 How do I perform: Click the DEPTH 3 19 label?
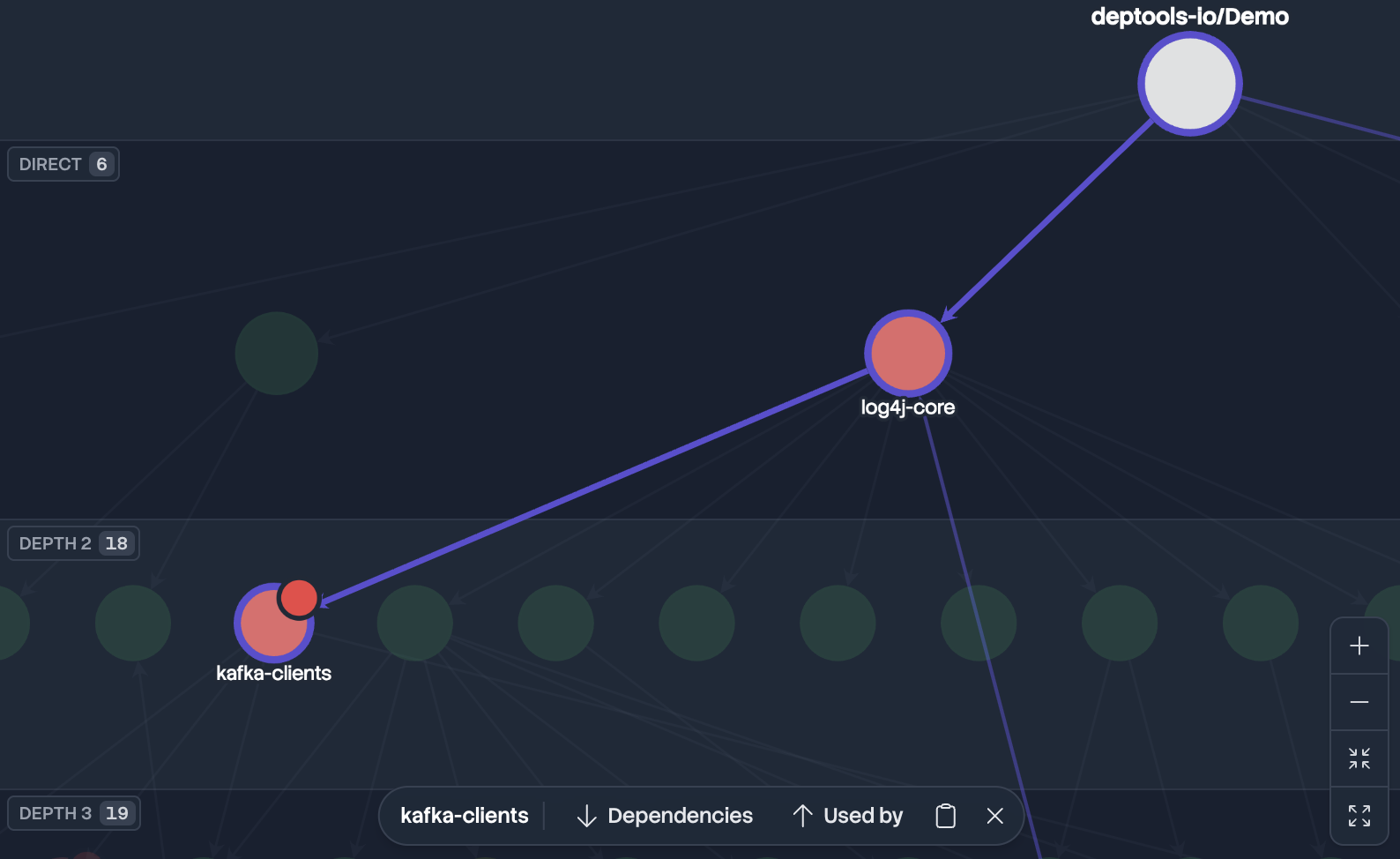[74, 813]
